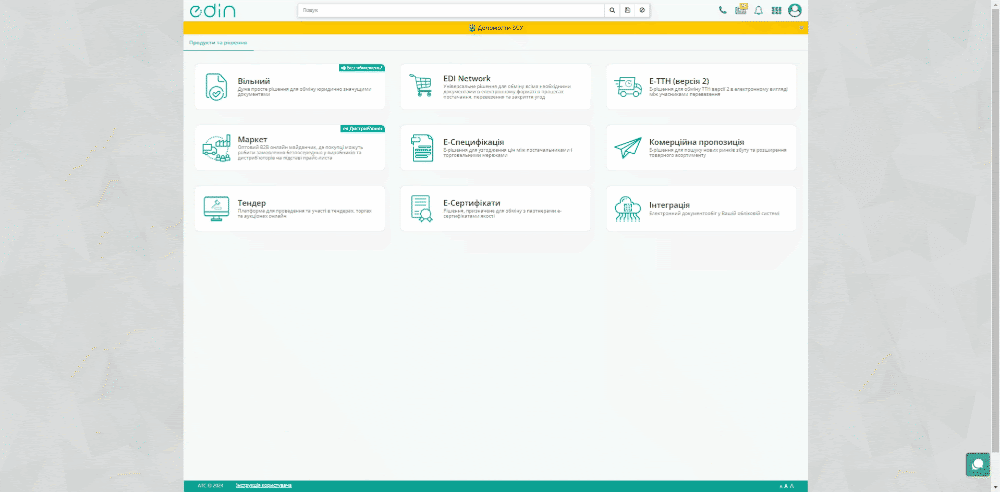Viewport: 1000px width, 492px height.
Task: Close the yellow banner
Action: click(802, 27)
